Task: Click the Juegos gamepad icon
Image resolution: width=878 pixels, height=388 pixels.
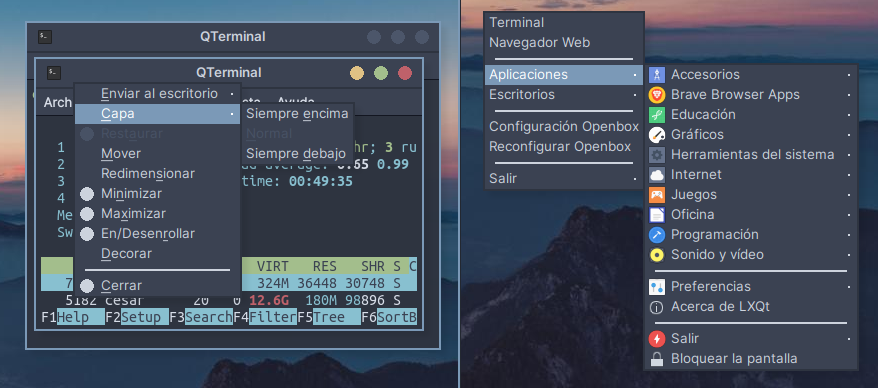Action: point(656,195)
